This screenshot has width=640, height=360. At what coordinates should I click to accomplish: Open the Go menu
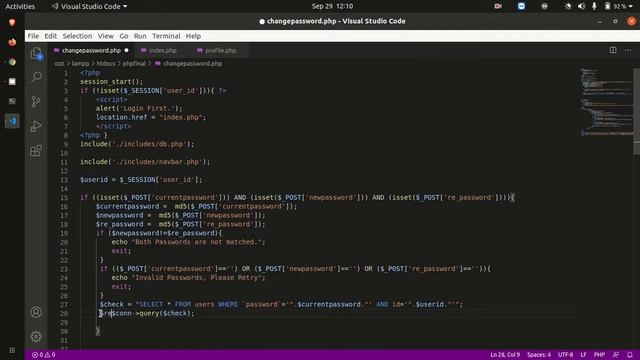[x=124, y=36]
